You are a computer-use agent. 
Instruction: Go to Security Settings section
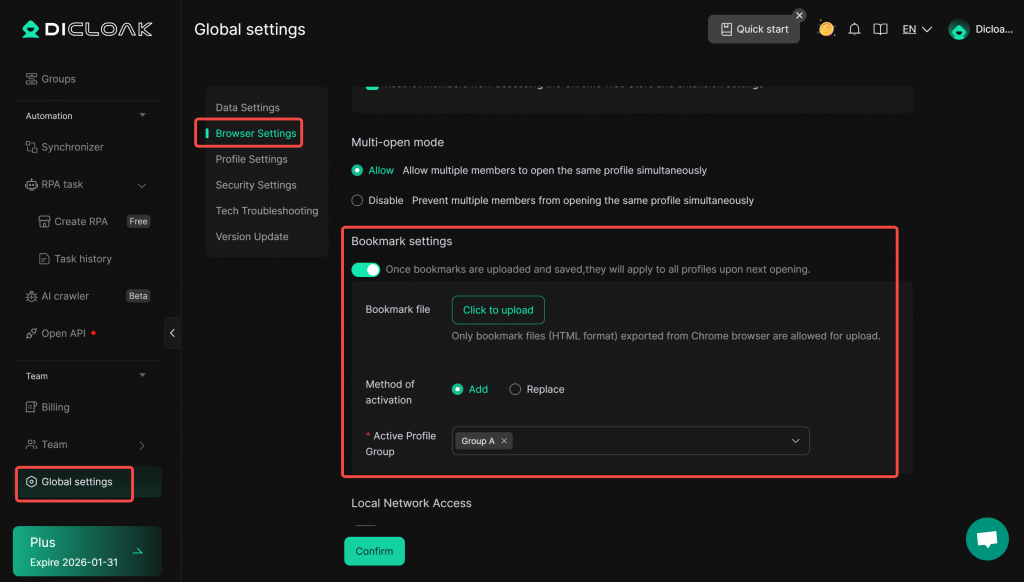[255, 185]
